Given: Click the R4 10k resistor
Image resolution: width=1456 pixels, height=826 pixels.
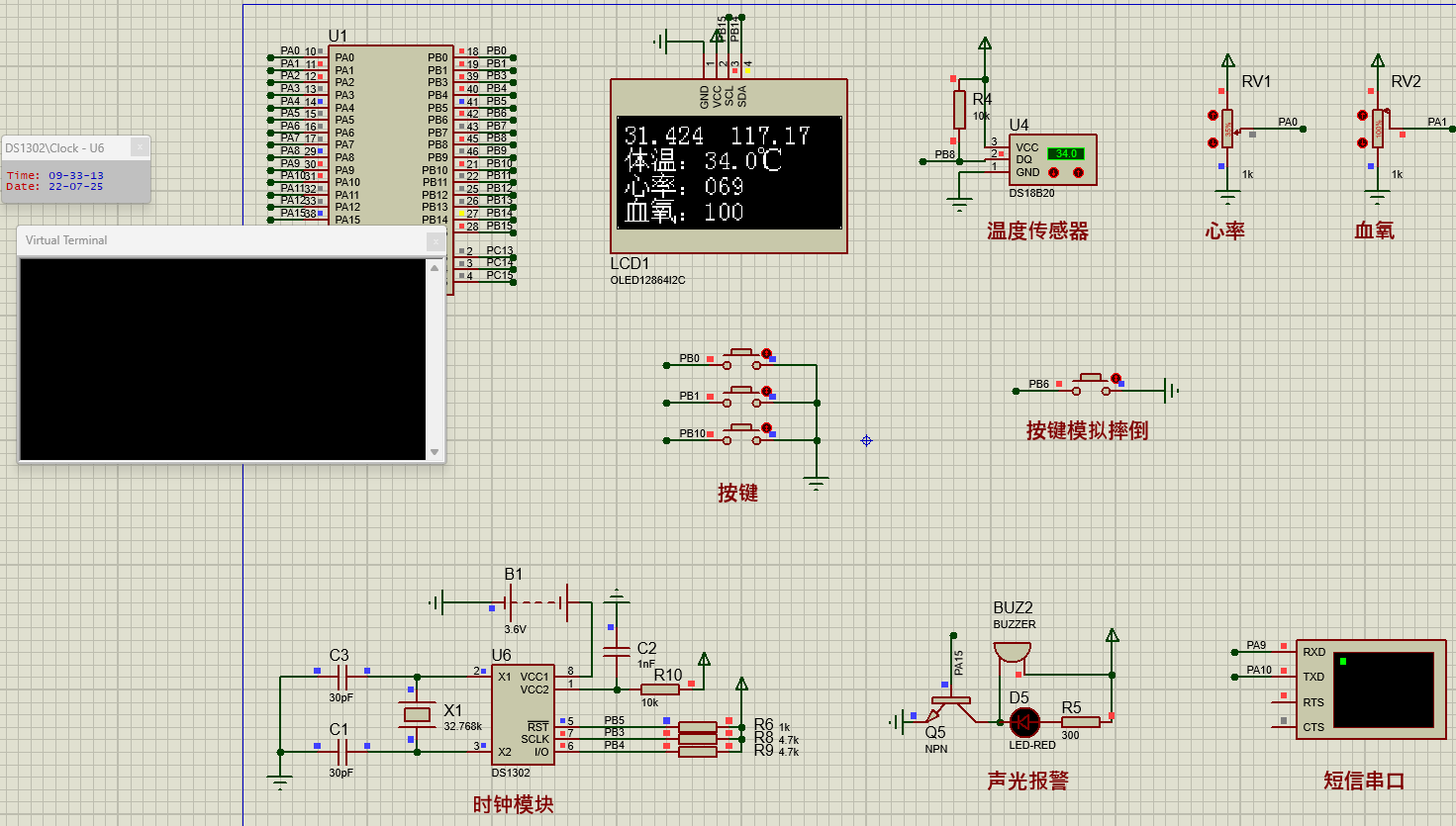Looking at the screenshot, I should pyautogui.click(x=958, y=109).
